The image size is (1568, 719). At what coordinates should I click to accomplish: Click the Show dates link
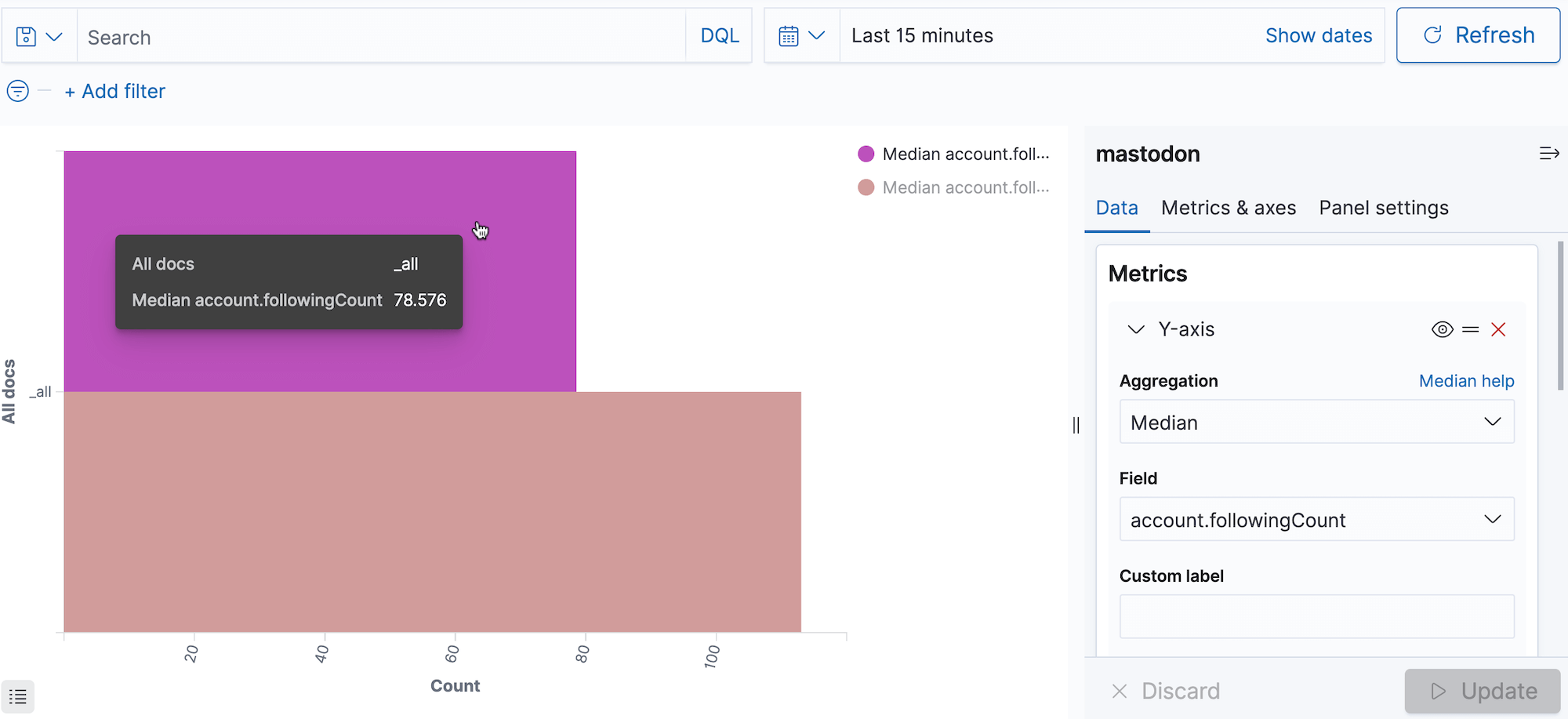tap(1318, 34)
